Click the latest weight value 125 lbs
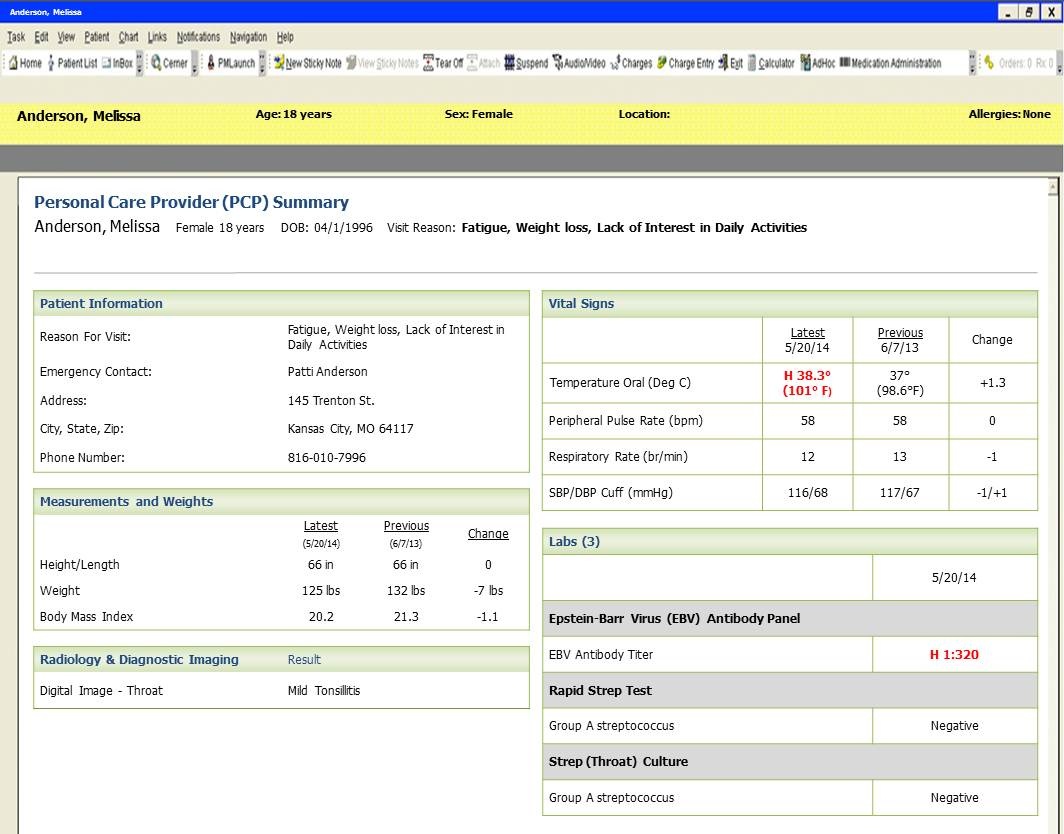This screenshot has height=834, width=1064. point(321,591)
